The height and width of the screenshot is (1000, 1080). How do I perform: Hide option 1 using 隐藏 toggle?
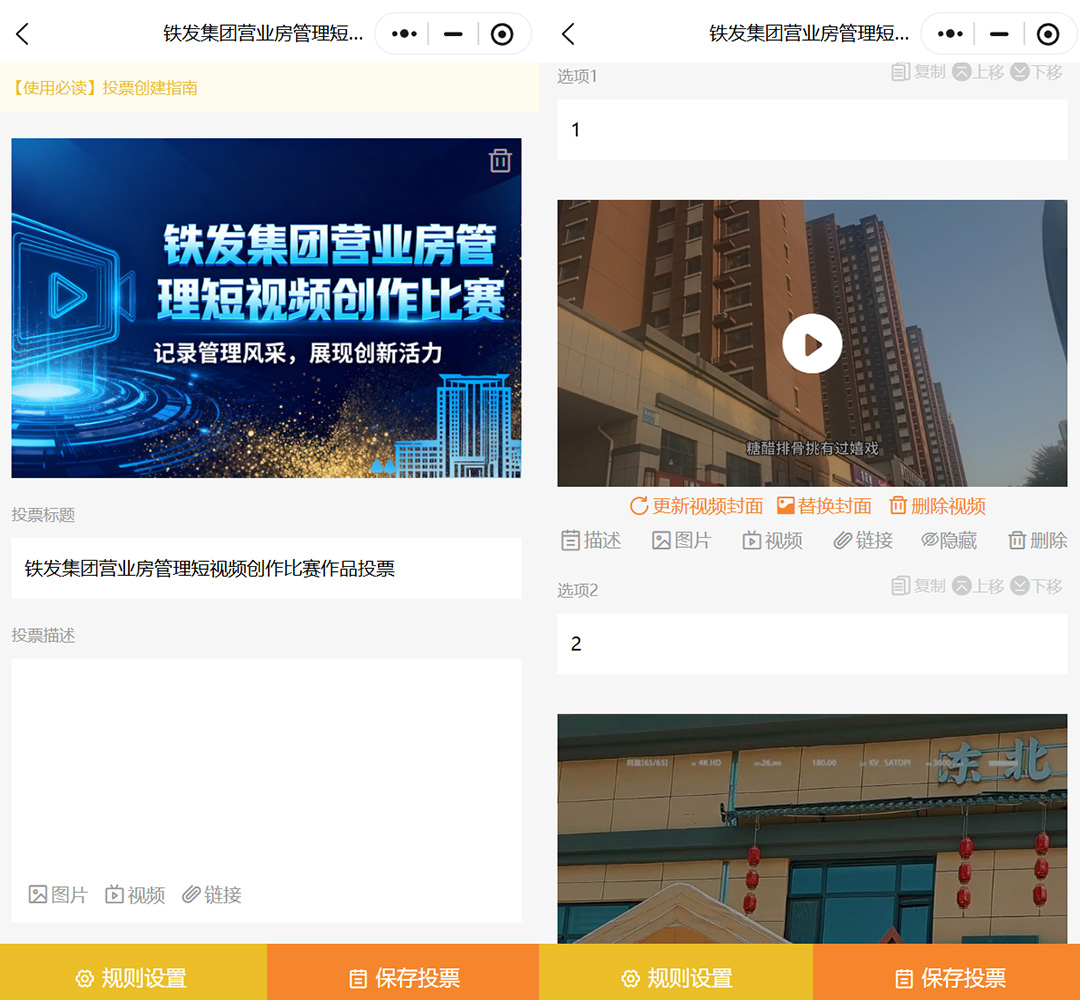coord(948,541)
